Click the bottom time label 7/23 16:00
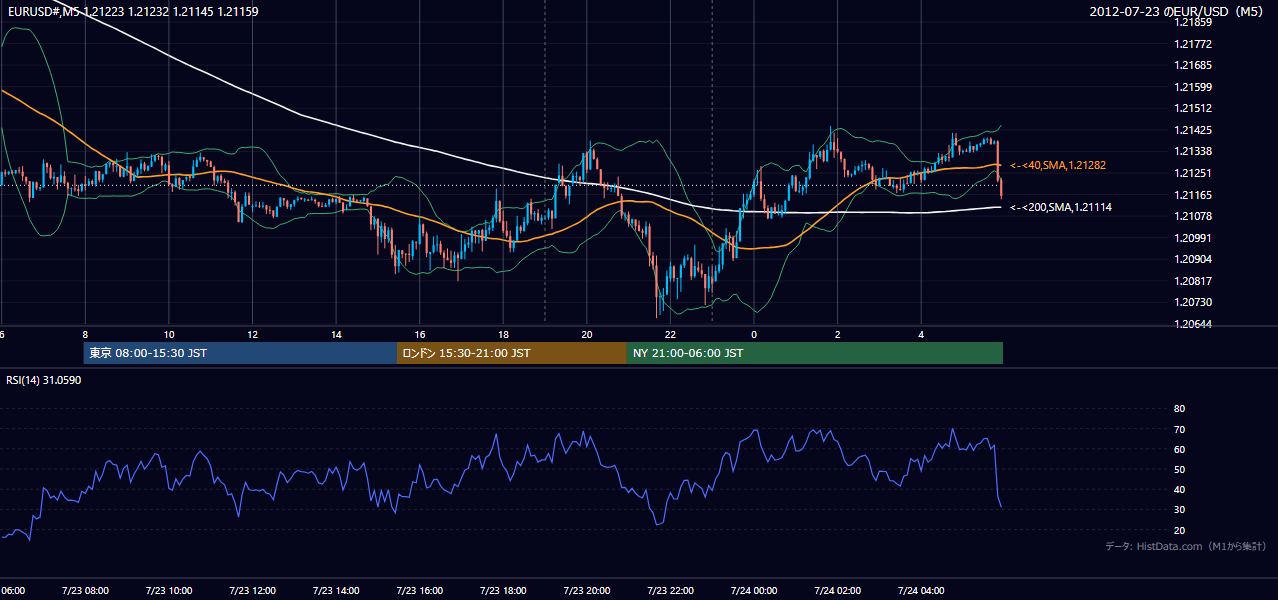 [x=419, y=591]
